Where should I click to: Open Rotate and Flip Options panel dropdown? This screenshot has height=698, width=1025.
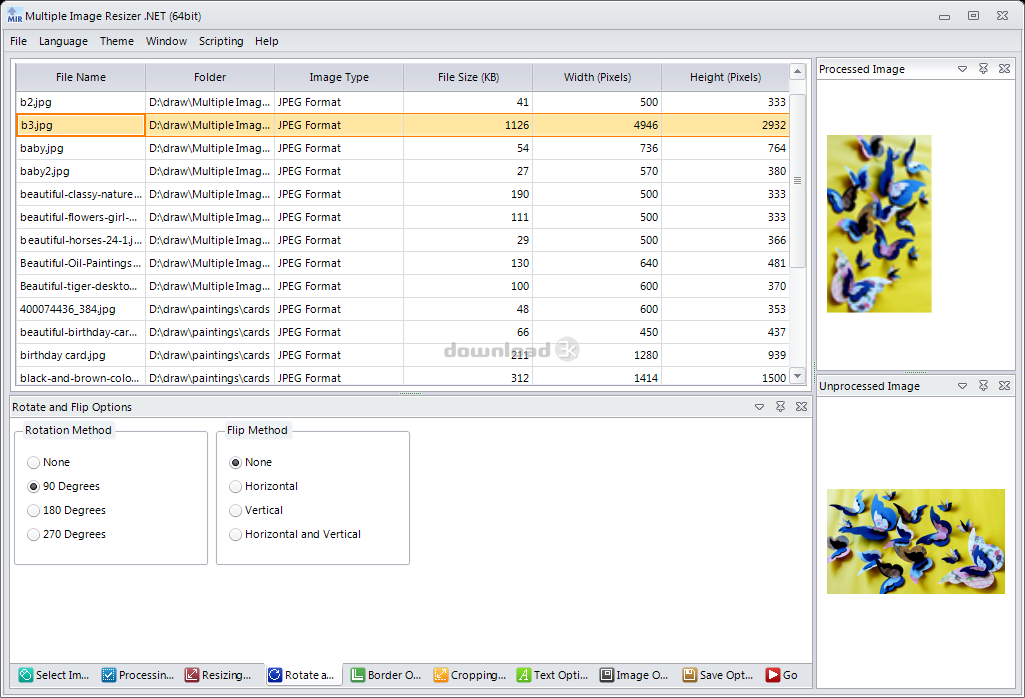click(759, 407)
